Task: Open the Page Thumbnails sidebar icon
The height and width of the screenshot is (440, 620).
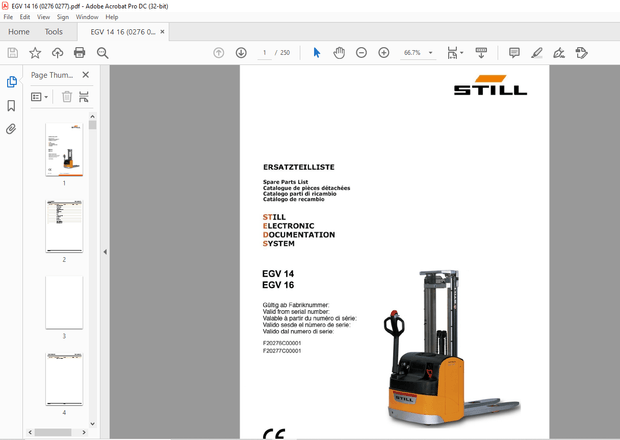Action: tap(11, 82)
